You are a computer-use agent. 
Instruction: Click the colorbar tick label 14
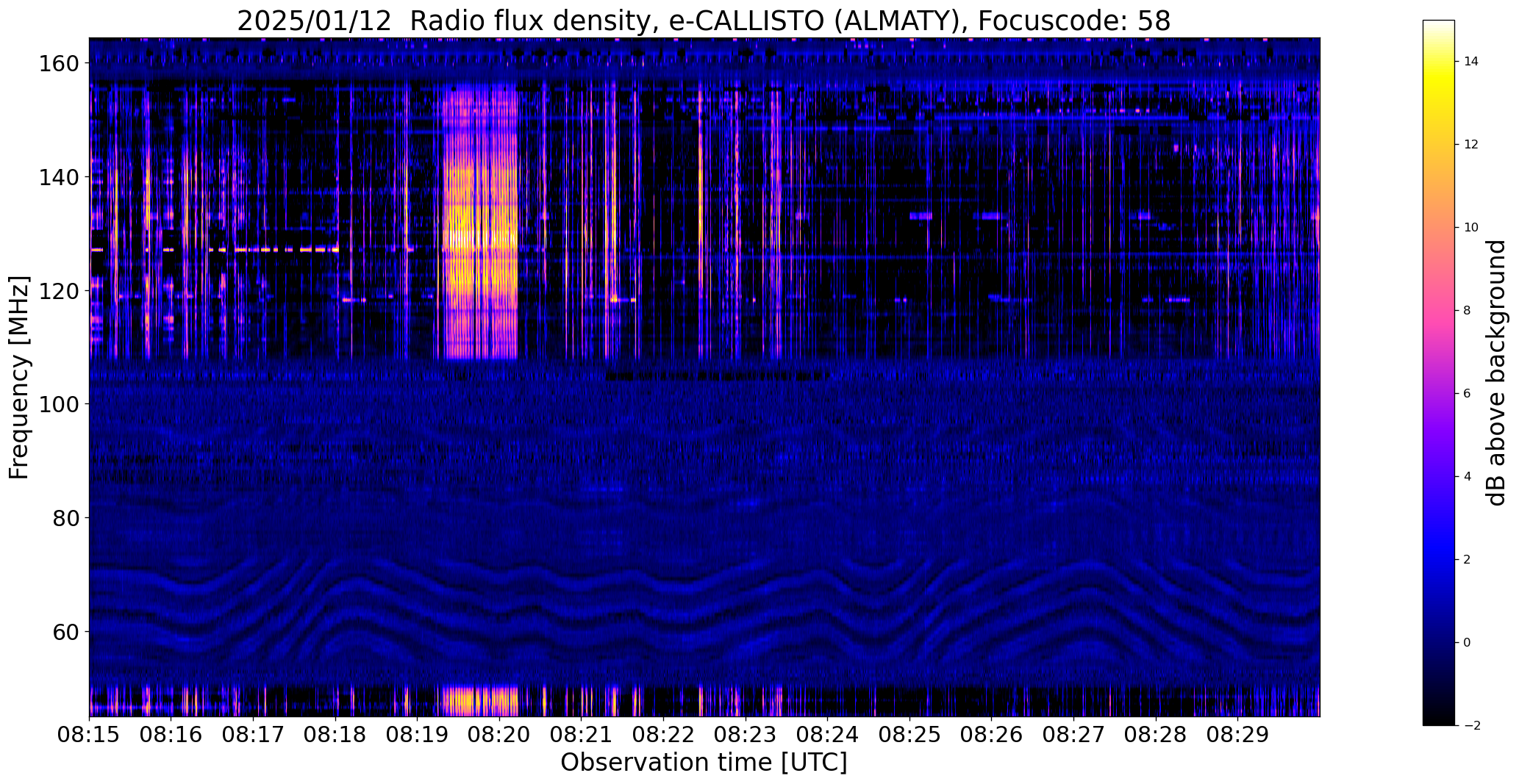tap(1471, 62)
